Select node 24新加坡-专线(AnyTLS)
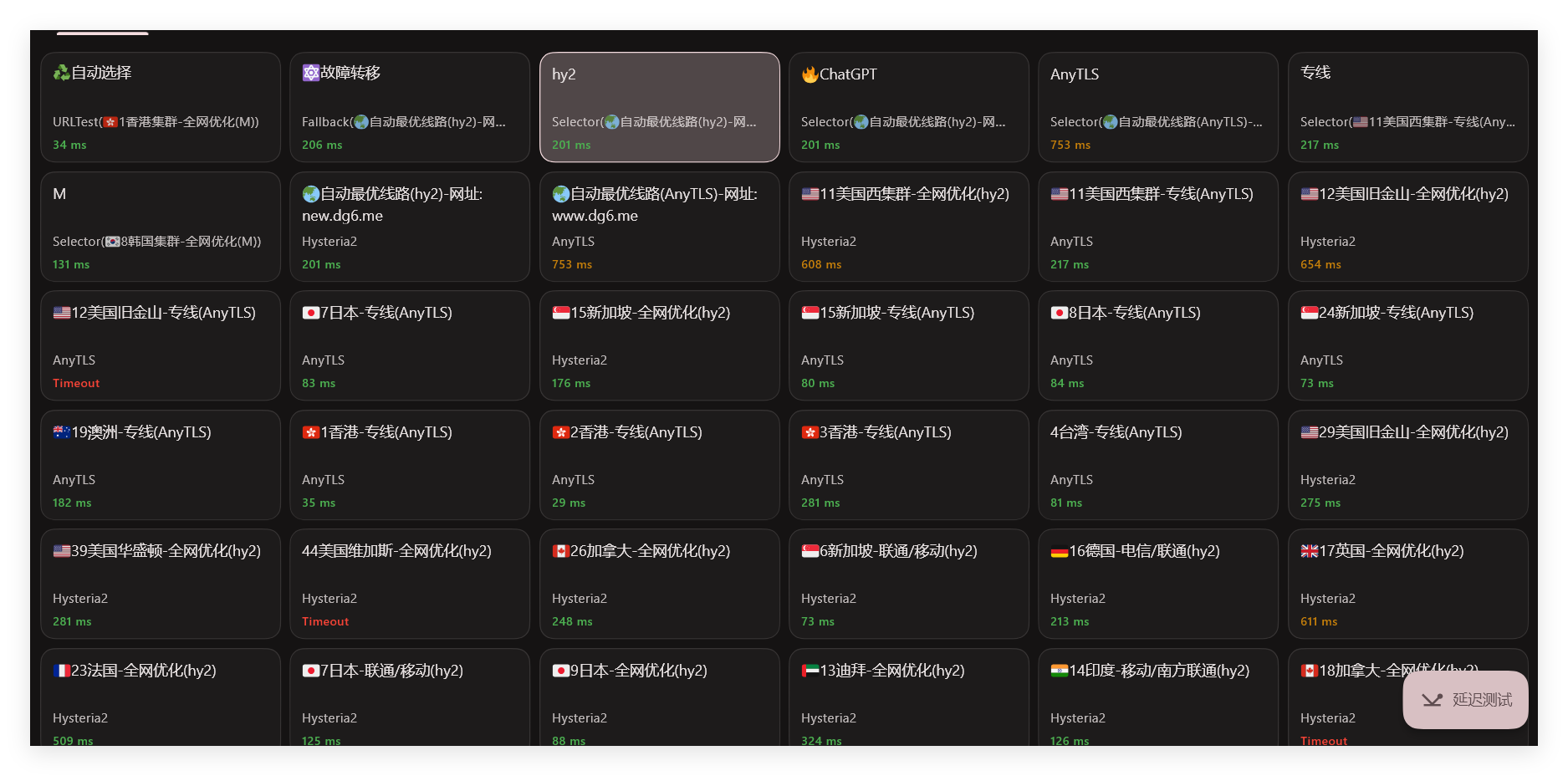 pyautogui.click(x=1408, y=345)
